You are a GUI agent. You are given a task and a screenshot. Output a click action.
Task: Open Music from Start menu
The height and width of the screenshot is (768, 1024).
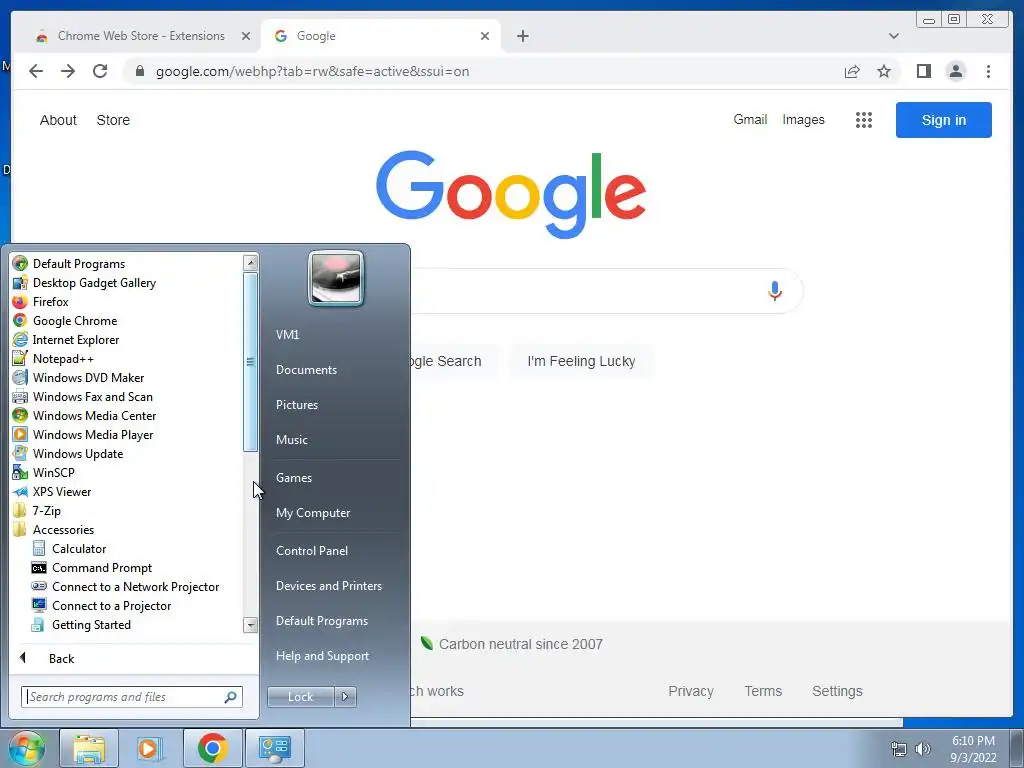(291, 440)
